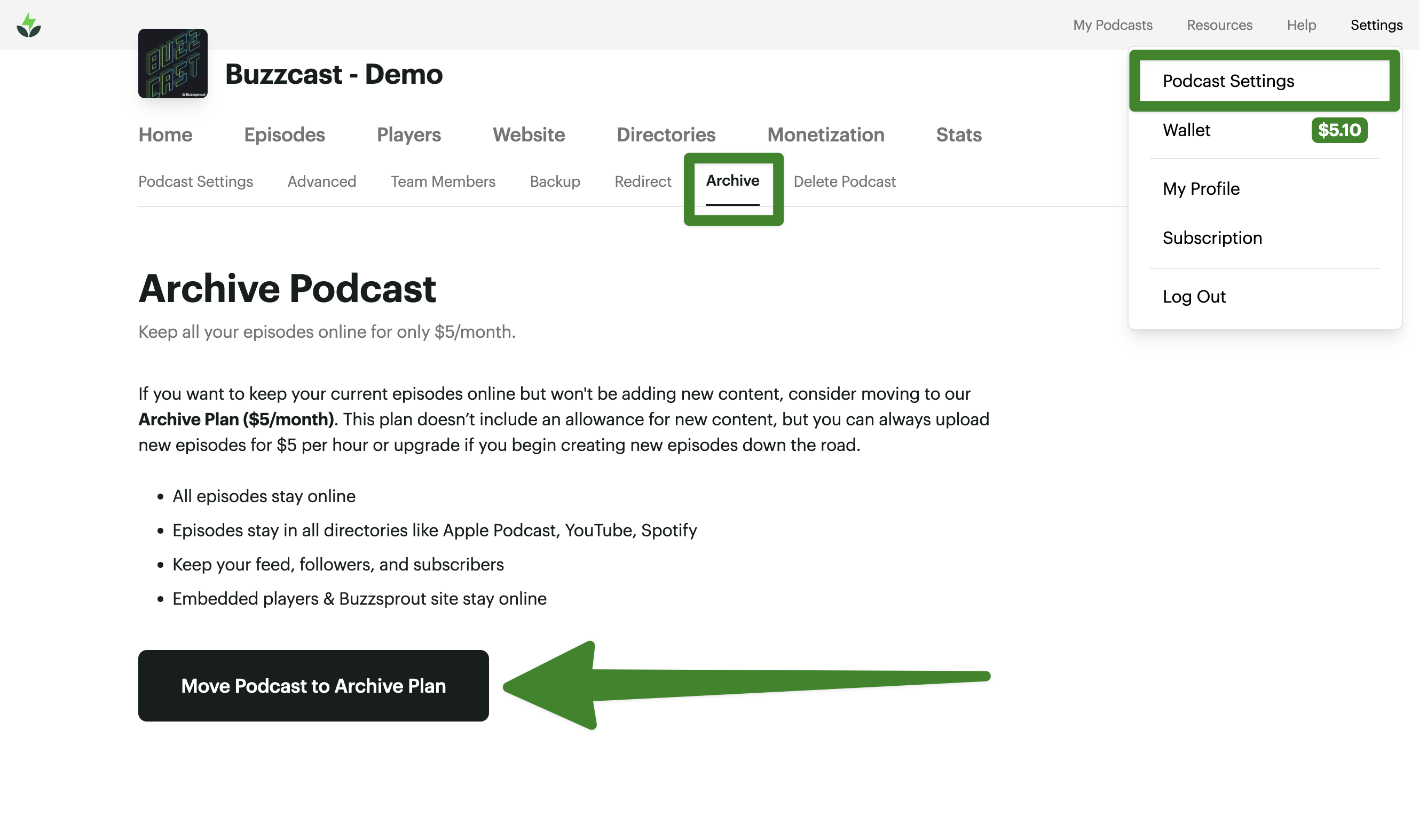Navigate to the Monetization section
This screenshot has width=1419, height=840.
(825, 134)
